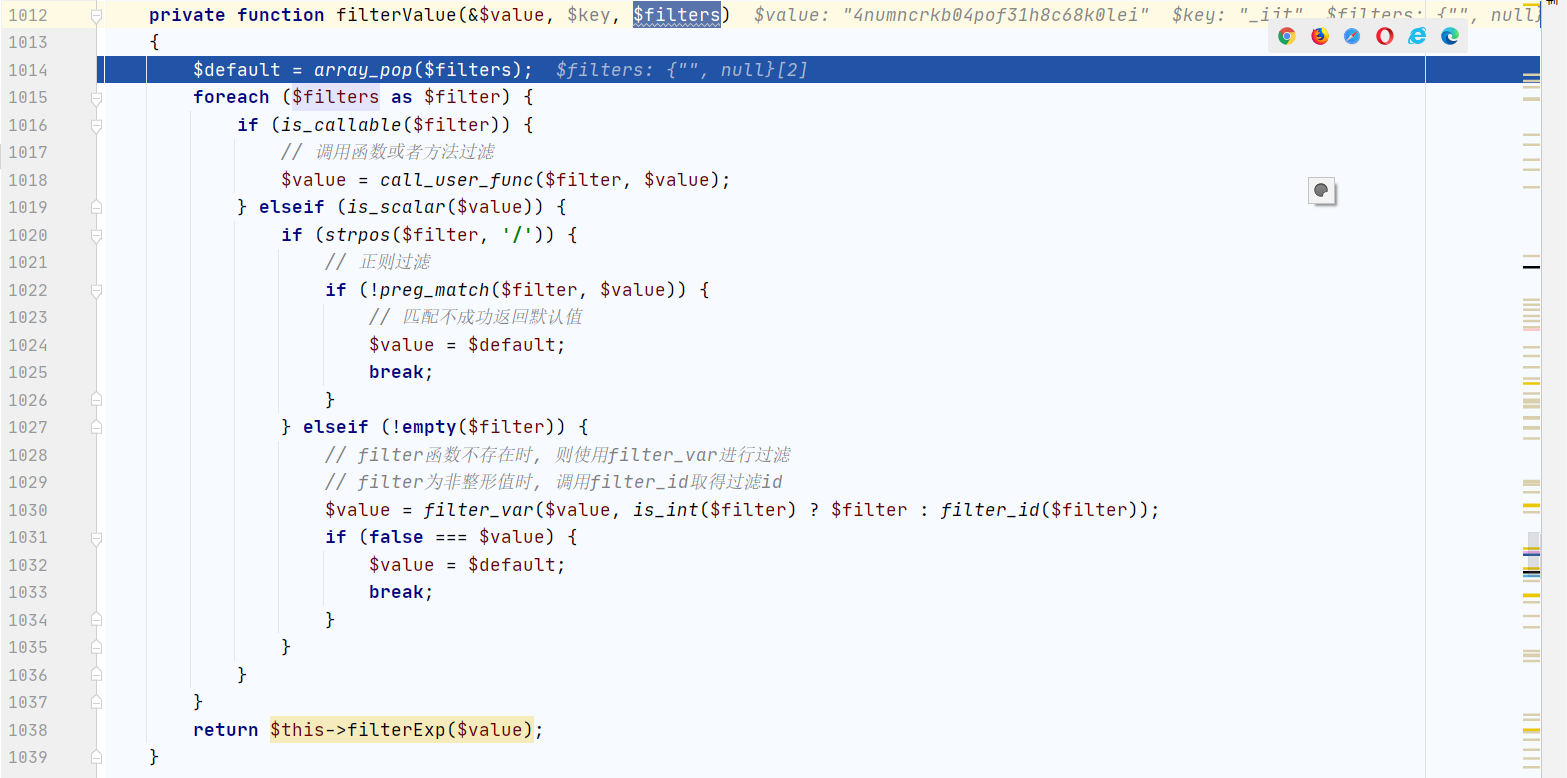Collapse filterValue function fold at line 1012
This screenshot has width=1567, height=778.
click(x=97, y=15)
